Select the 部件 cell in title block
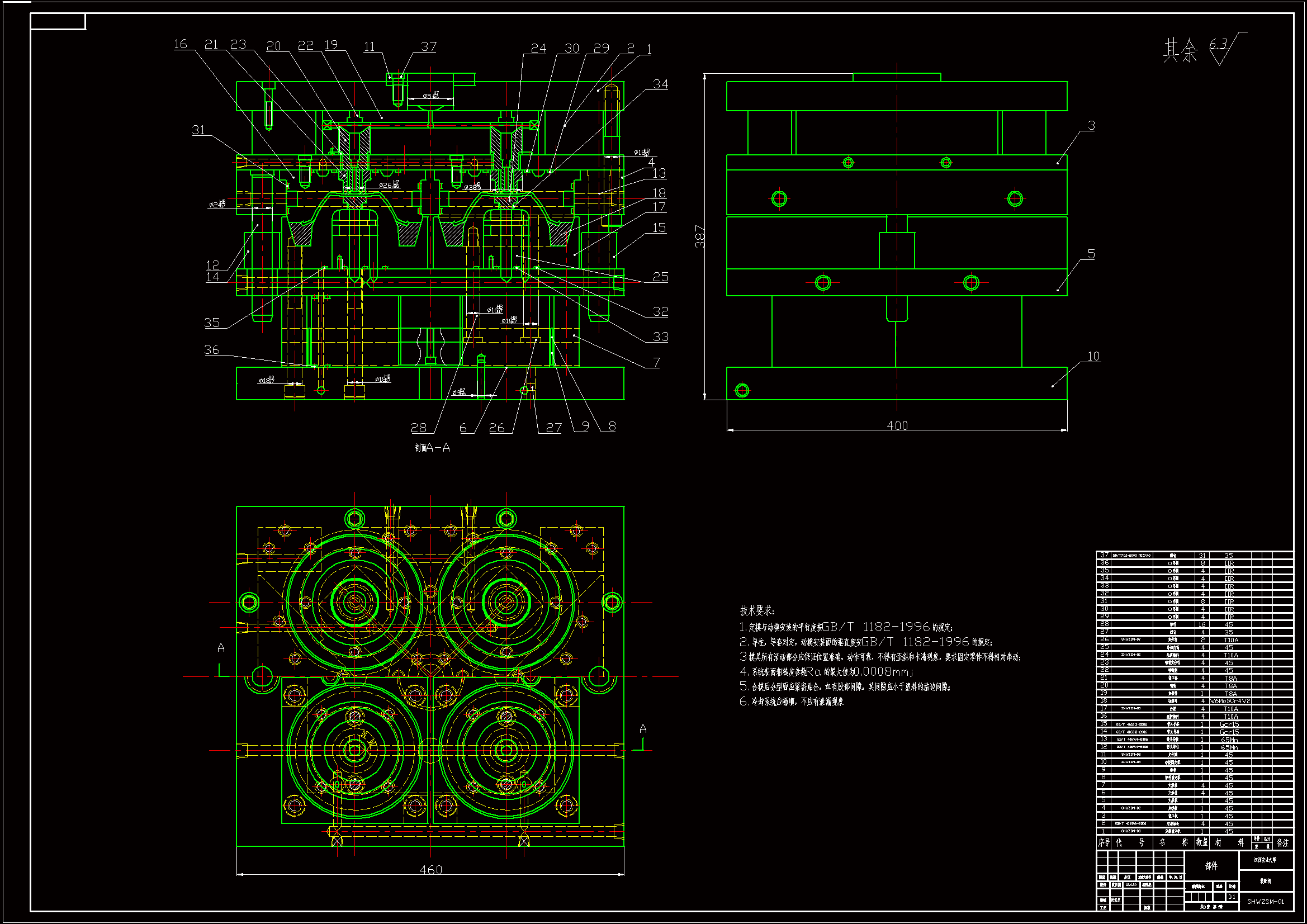The width and height of the screenshot is (1307, 924). [1211, 866]
